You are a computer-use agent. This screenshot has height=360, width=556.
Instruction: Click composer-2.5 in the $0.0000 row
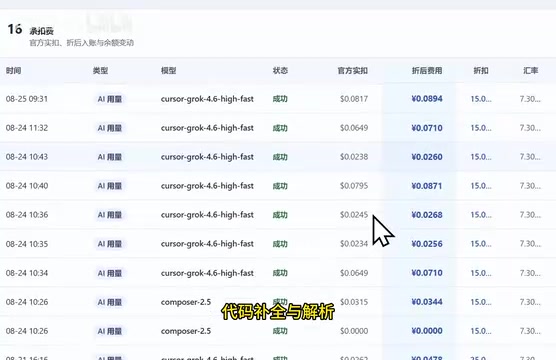(x=186, y=331)
